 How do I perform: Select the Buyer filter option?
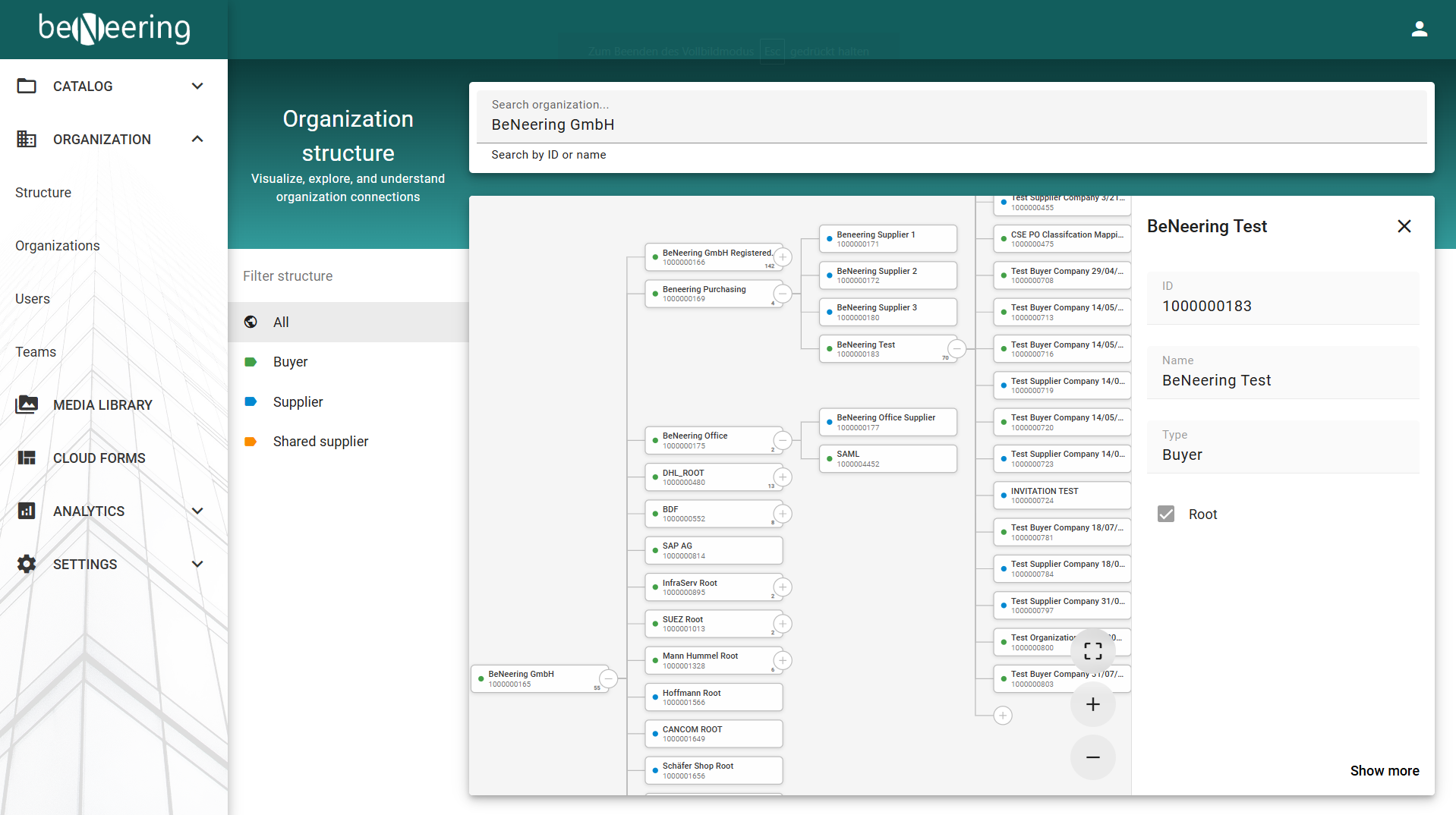(290, 362)
